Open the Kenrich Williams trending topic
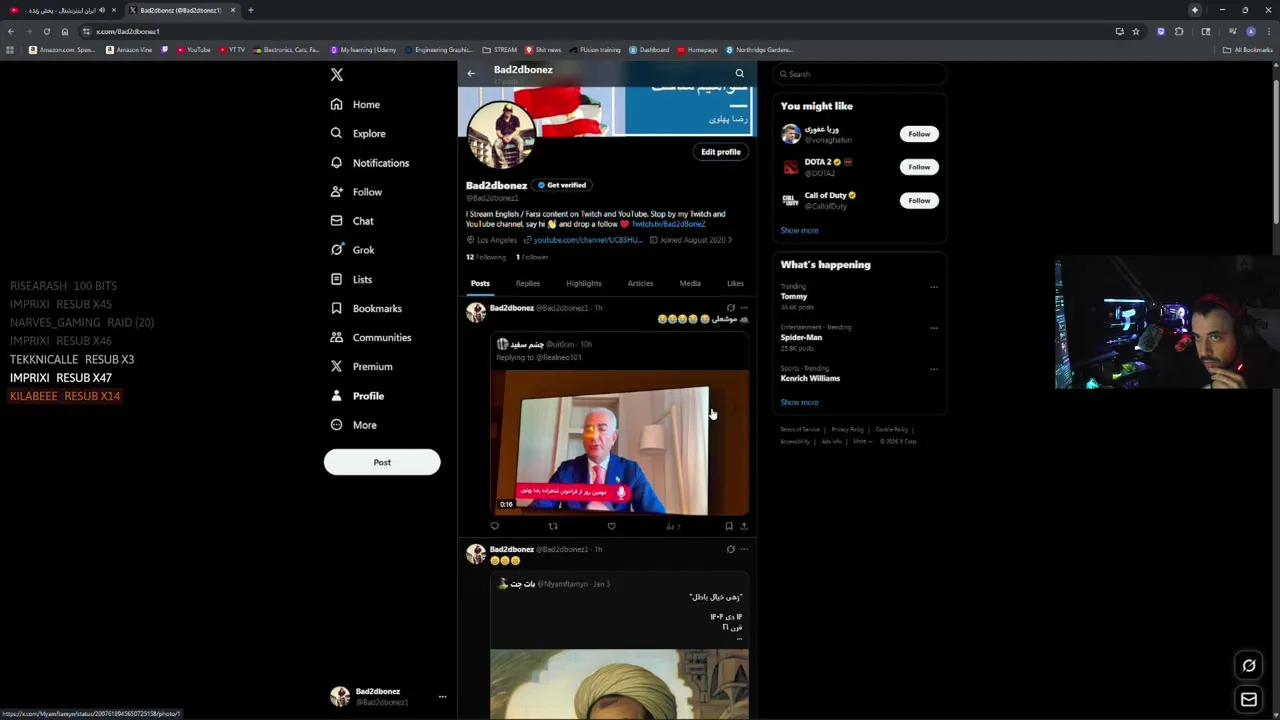This screenshot has width=1280, height=720. pyautogui.click(x=810, y=378)
